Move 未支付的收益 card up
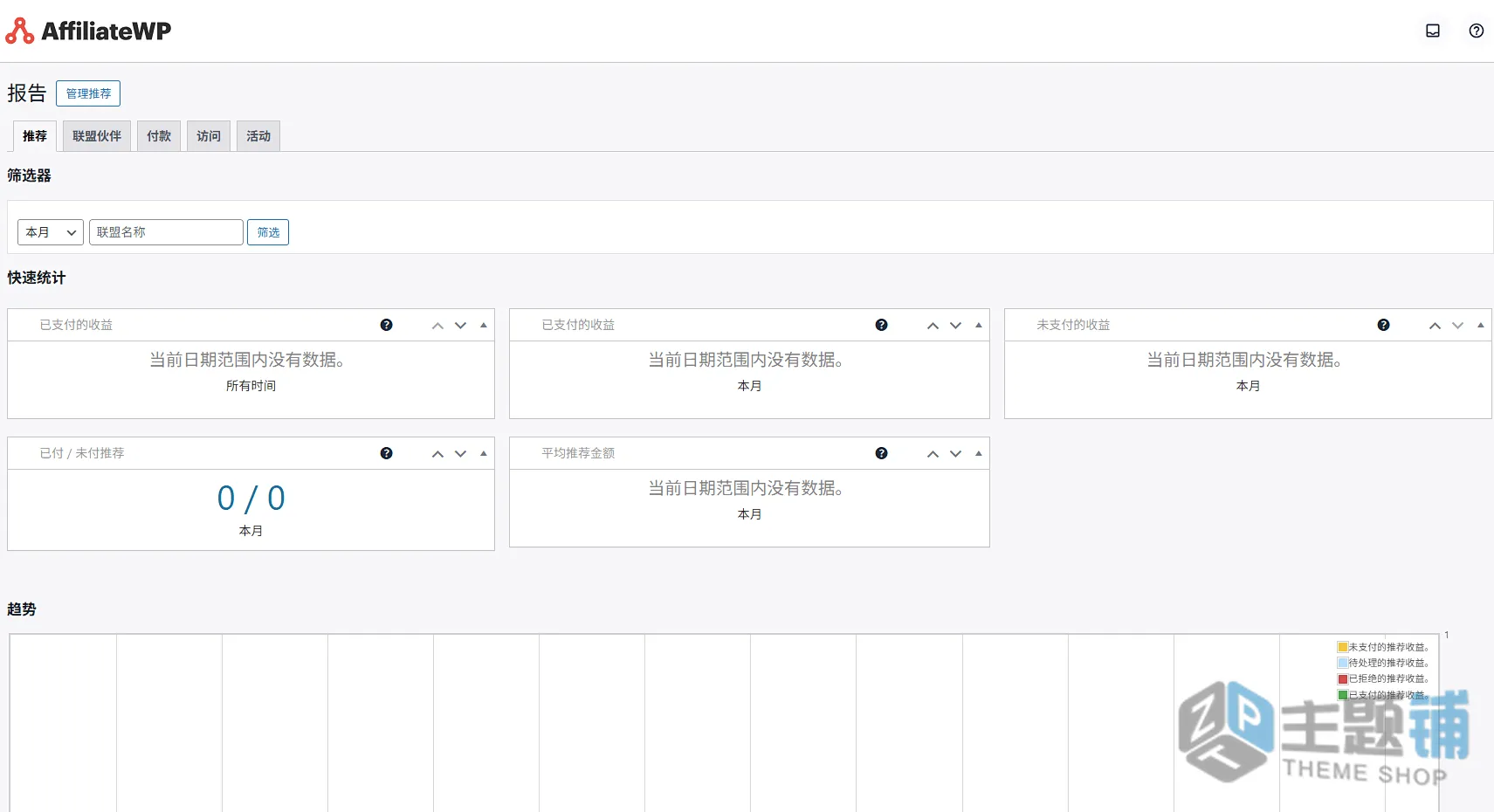The height and width of the screenshot is (812, 1494). point(1435,325)
